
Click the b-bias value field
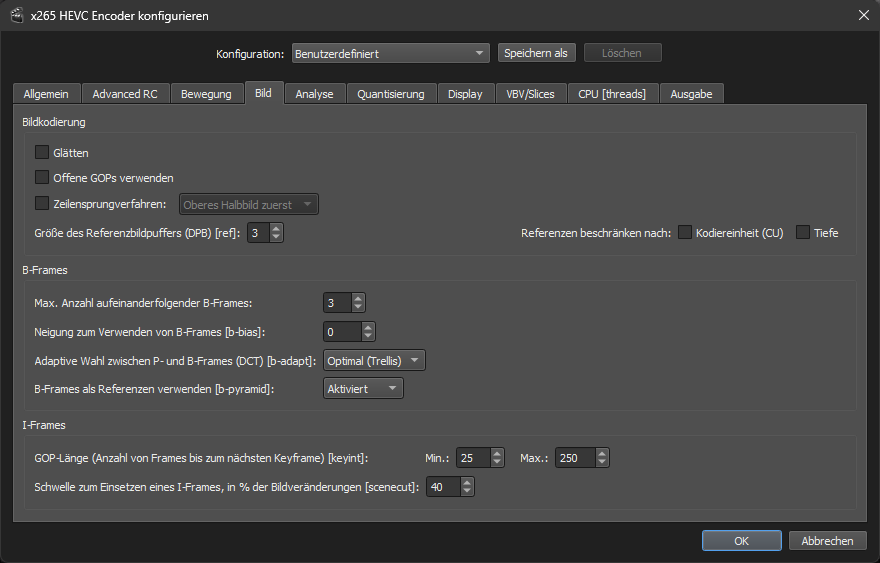coord(342,332)
